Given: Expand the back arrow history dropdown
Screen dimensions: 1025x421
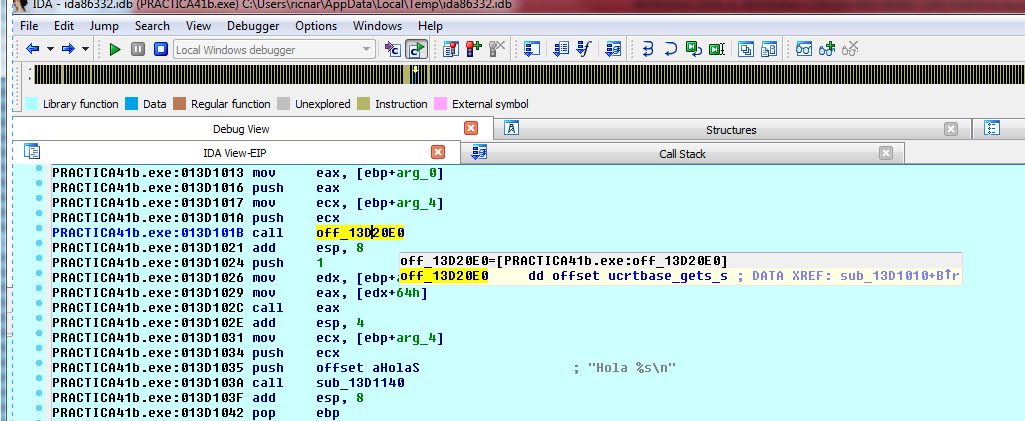Looking at the screenshot, I should [50, 48].
